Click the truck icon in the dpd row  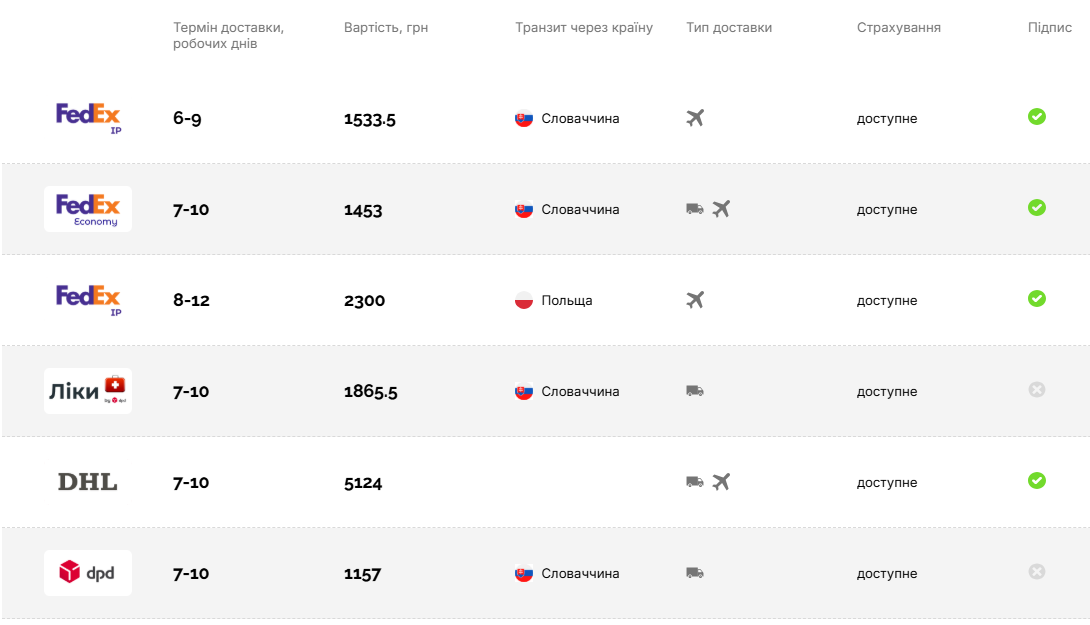pos(695,572)
